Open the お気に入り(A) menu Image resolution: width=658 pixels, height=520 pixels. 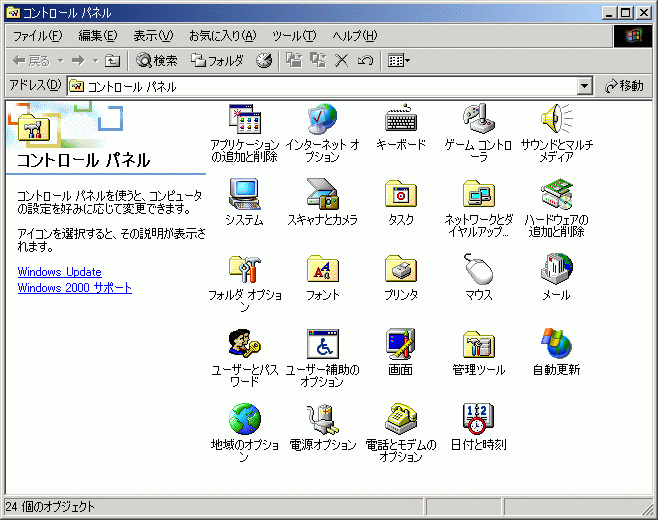pyautogui.click(x=222, y=36)
